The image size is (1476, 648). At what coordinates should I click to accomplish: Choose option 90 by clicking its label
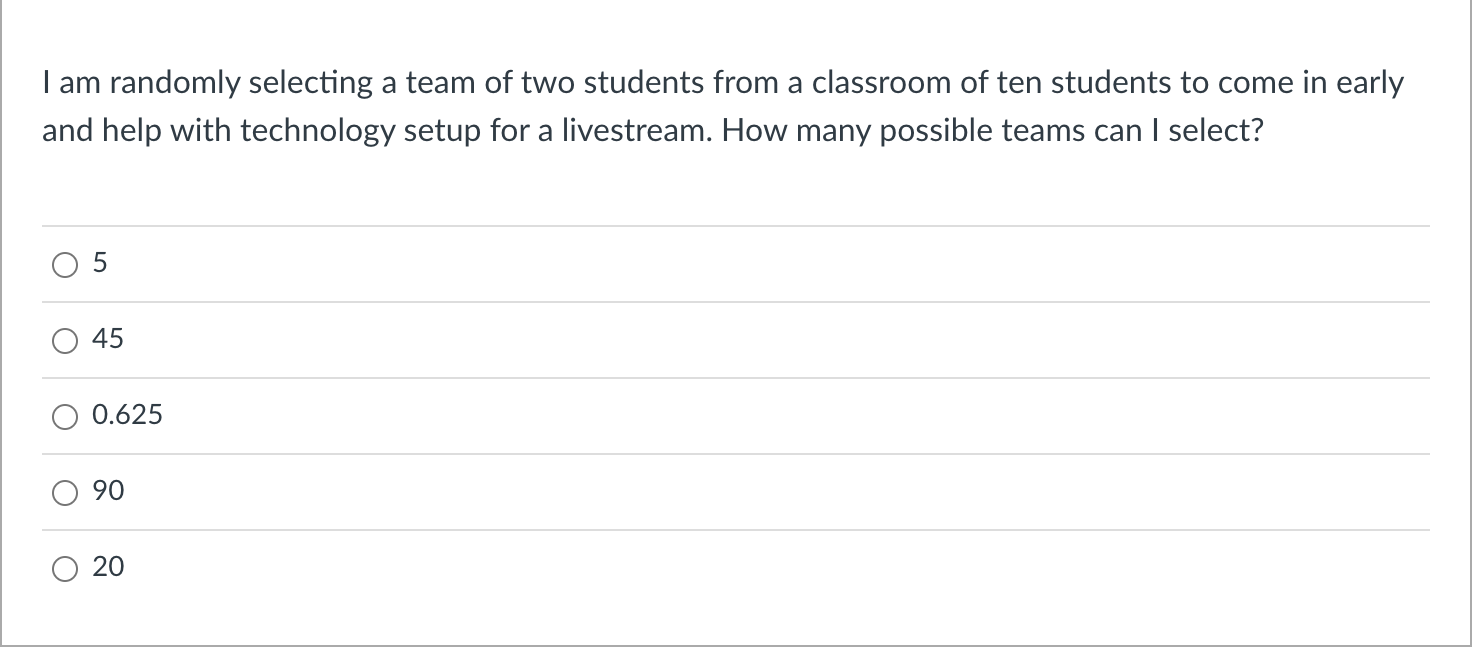click(x=108, y=491)
